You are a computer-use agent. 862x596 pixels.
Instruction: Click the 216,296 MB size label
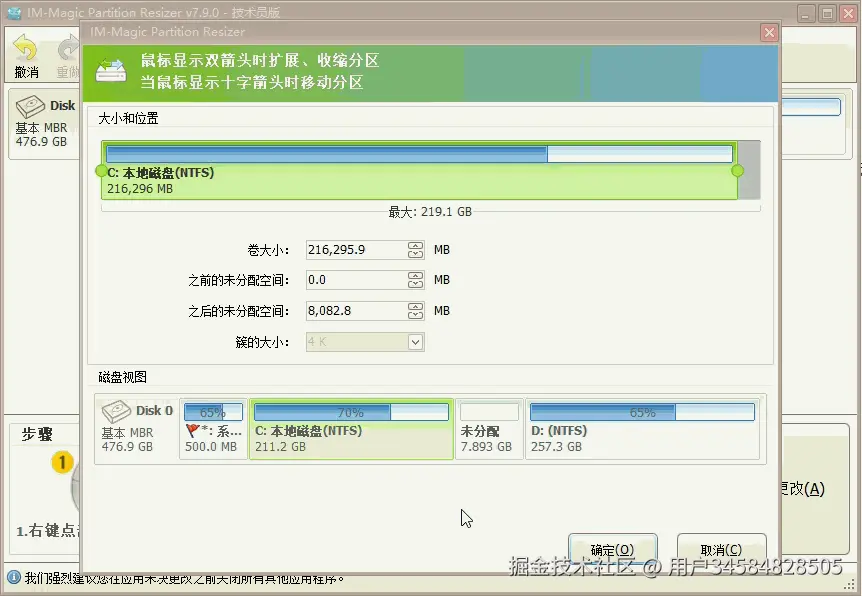[140, 189]
